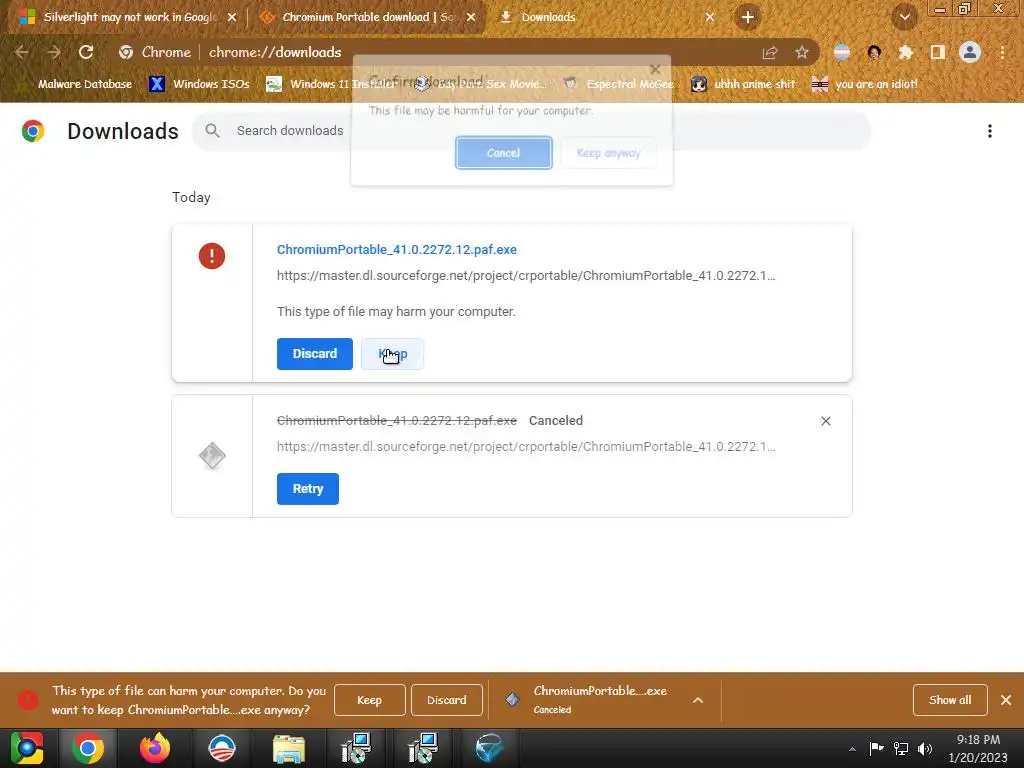The image size is (1024, 768).
Task: Retry the canceled ChromiumPortable download
Action: coord(308,489)
